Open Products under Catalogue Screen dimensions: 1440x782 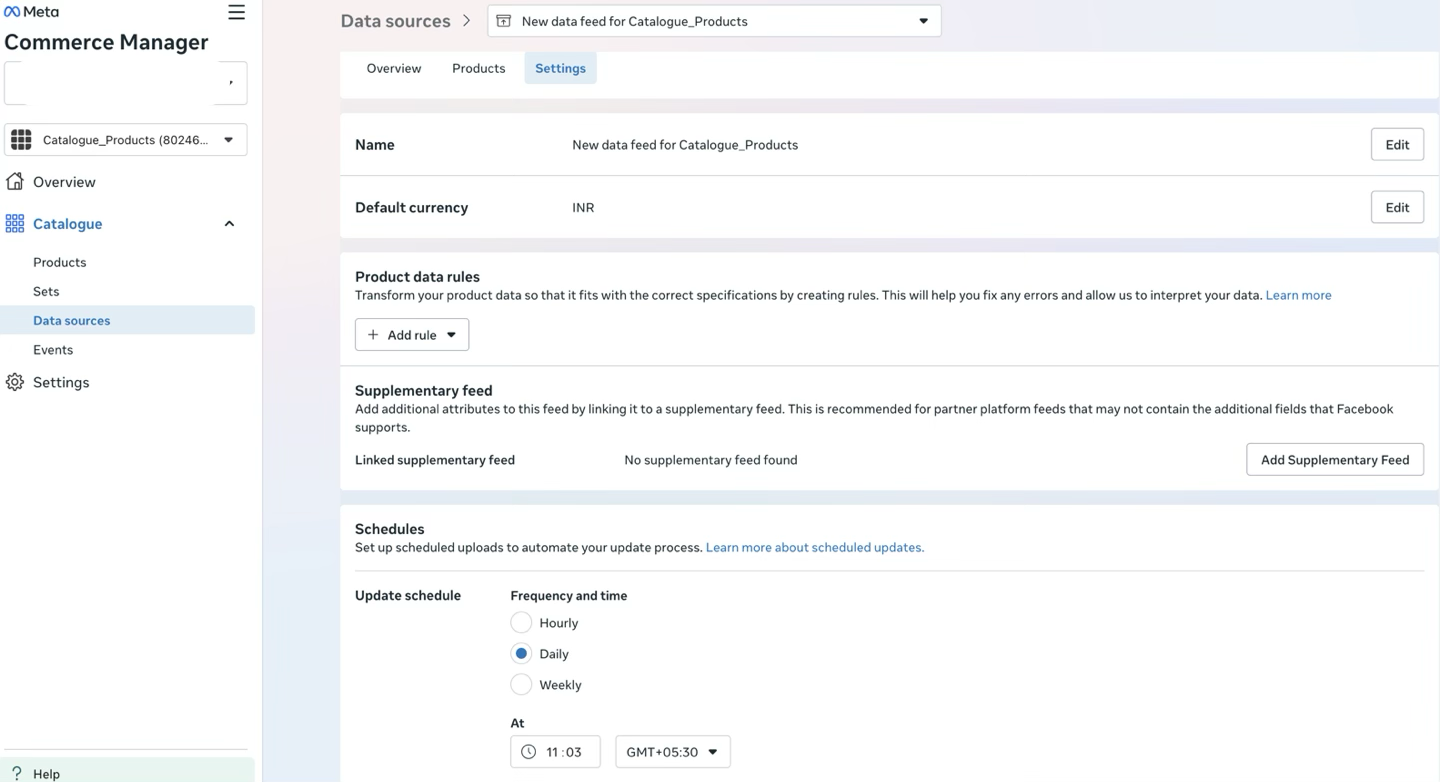coord(60,262)
